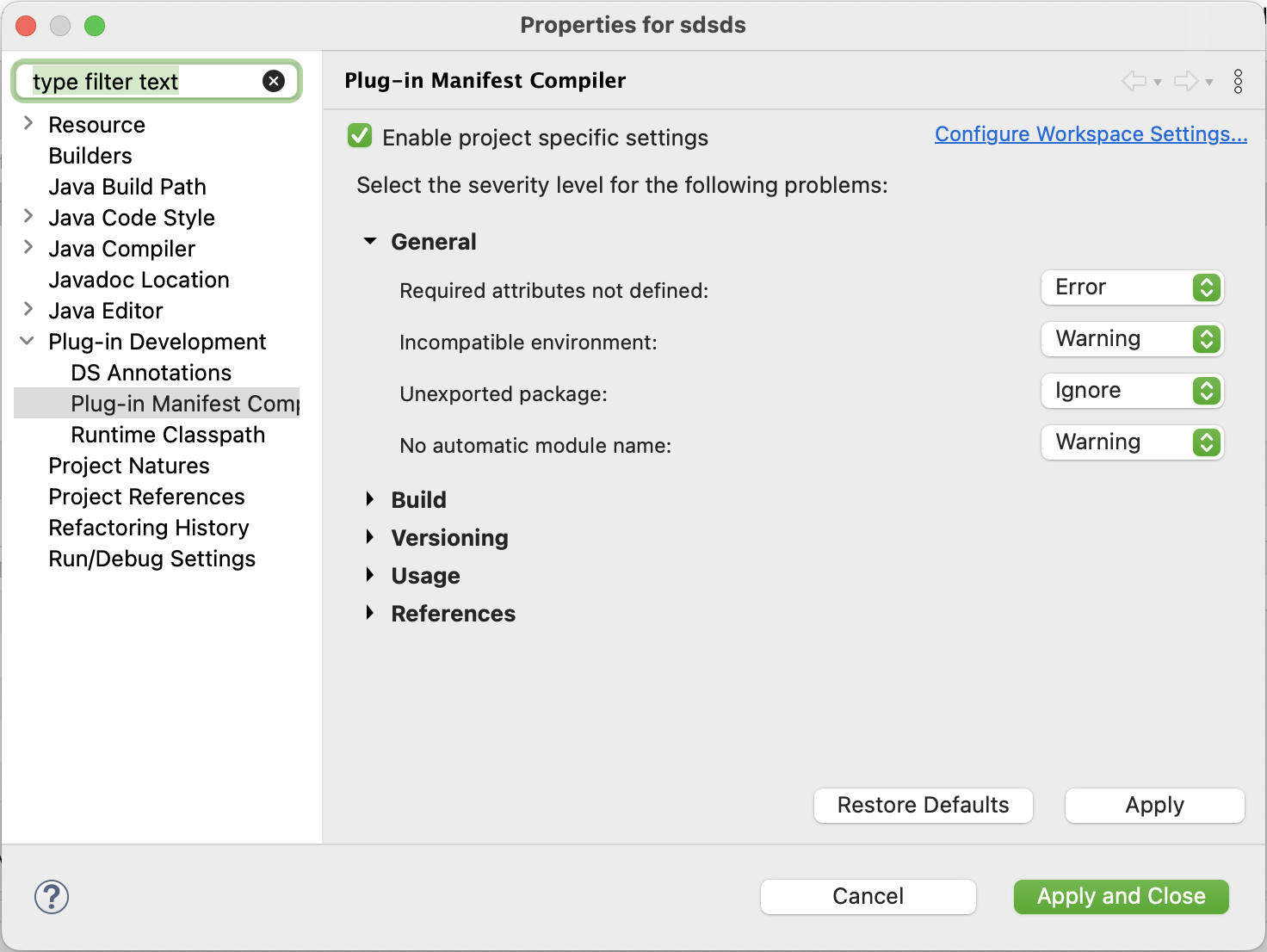Image resolution: width=1267 pixels, height=952 pixels.
Task: Click the Apply and Close button
Action: (x=1121, y=896)
